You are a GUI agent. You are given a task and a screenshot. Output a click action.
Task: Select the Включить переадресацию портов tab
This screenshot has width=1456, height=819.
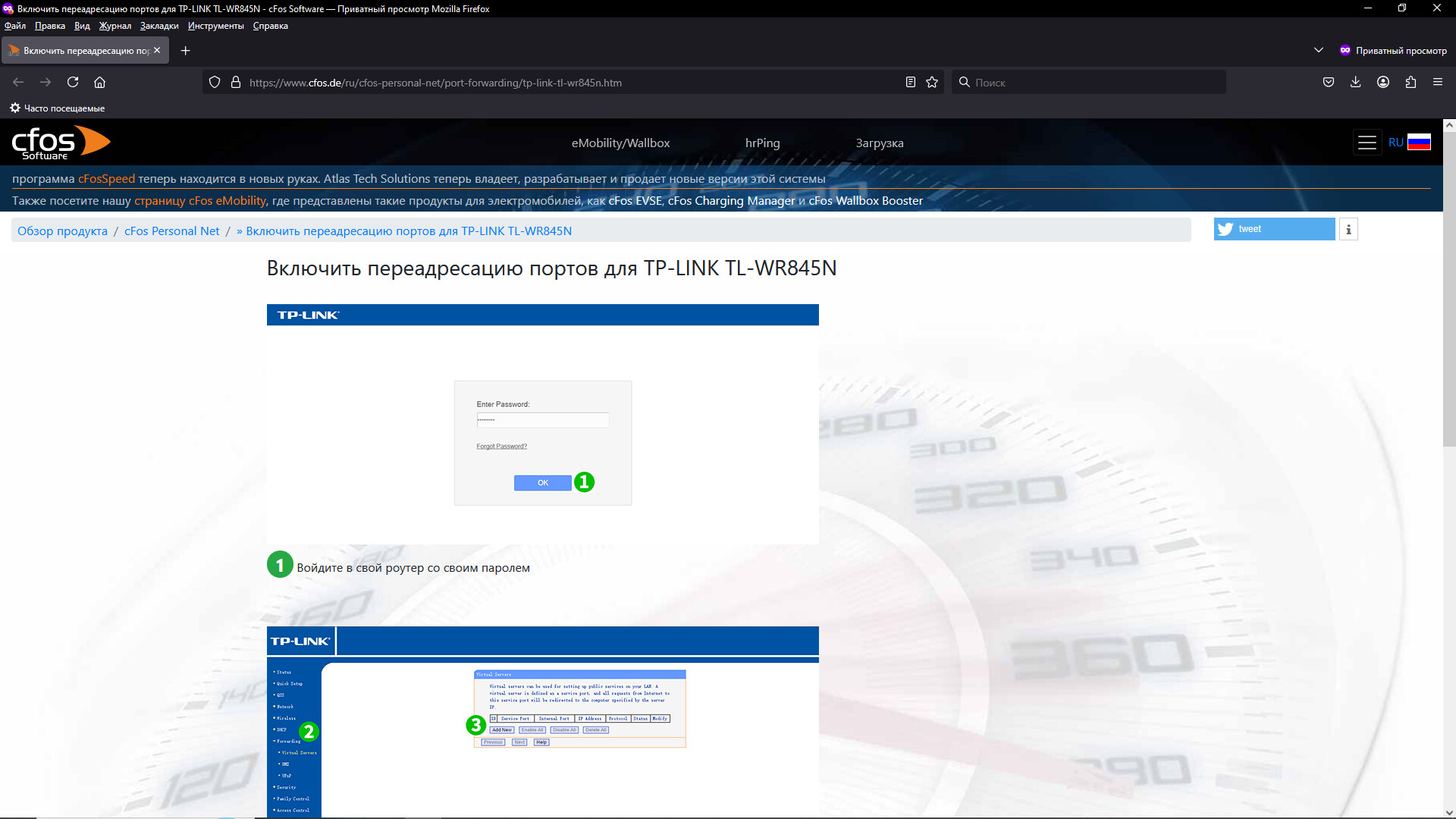click(x=85, y=50)
